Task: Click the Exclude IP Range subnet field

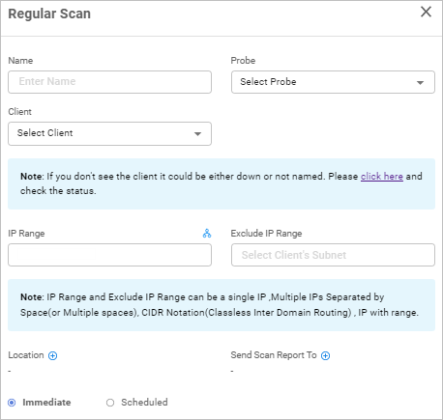Action: 333,255
